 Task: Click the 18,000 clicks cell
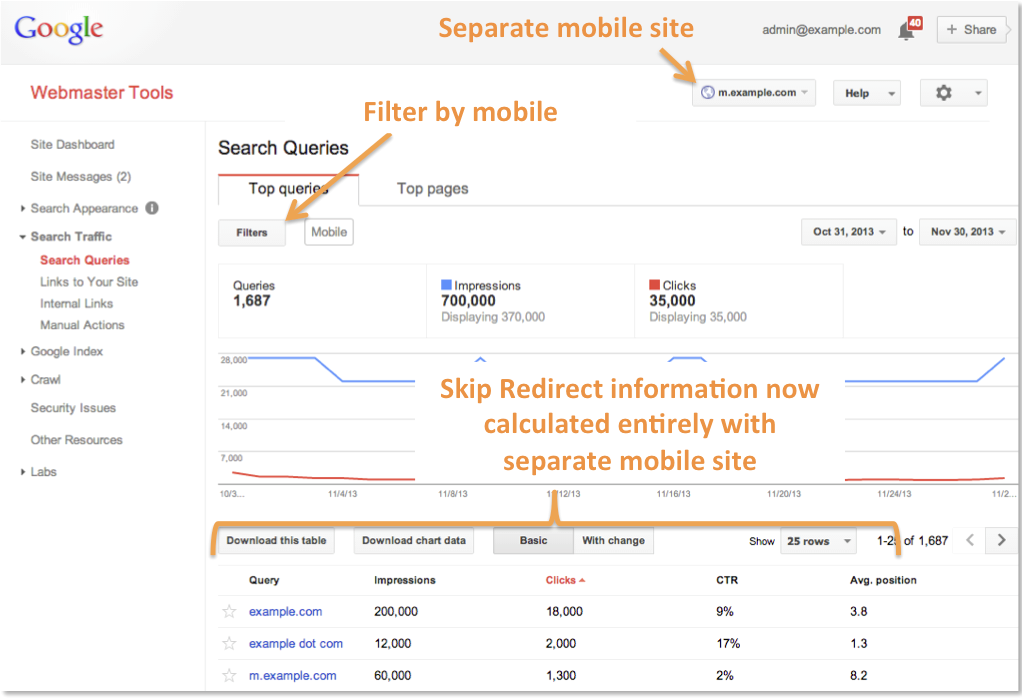(564, 612)
